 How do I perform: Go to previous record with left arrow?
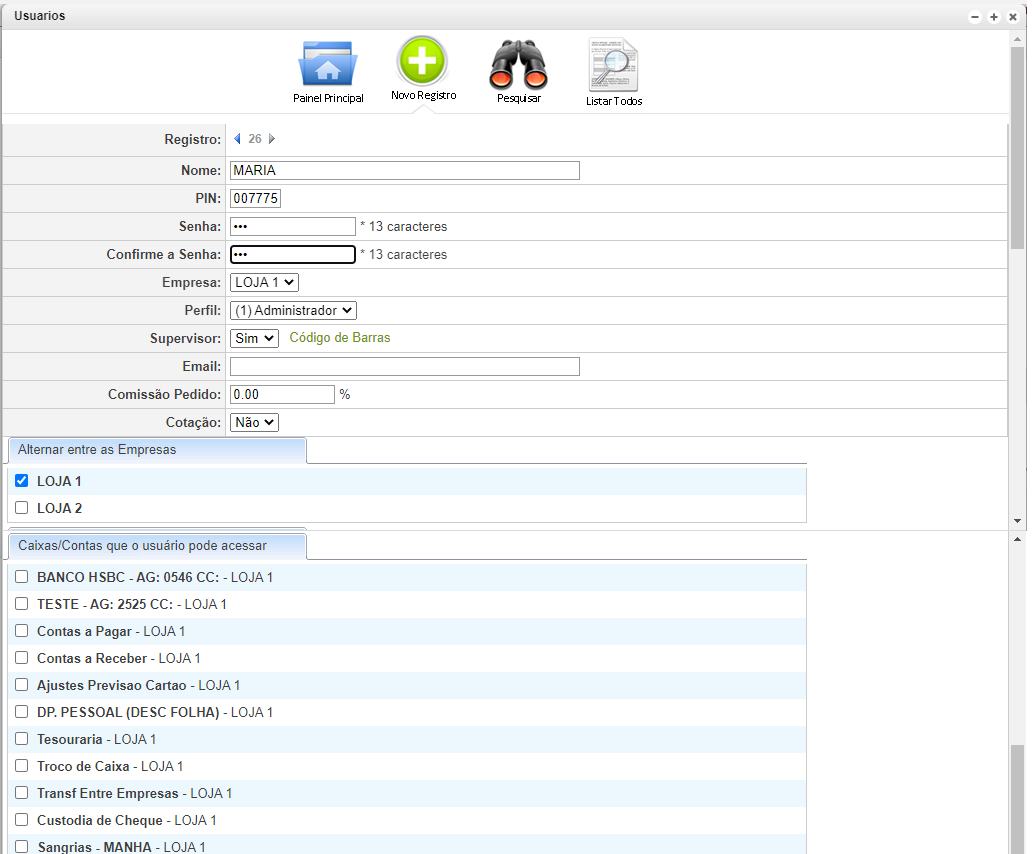pyautogui.click(x=237, y=139)
